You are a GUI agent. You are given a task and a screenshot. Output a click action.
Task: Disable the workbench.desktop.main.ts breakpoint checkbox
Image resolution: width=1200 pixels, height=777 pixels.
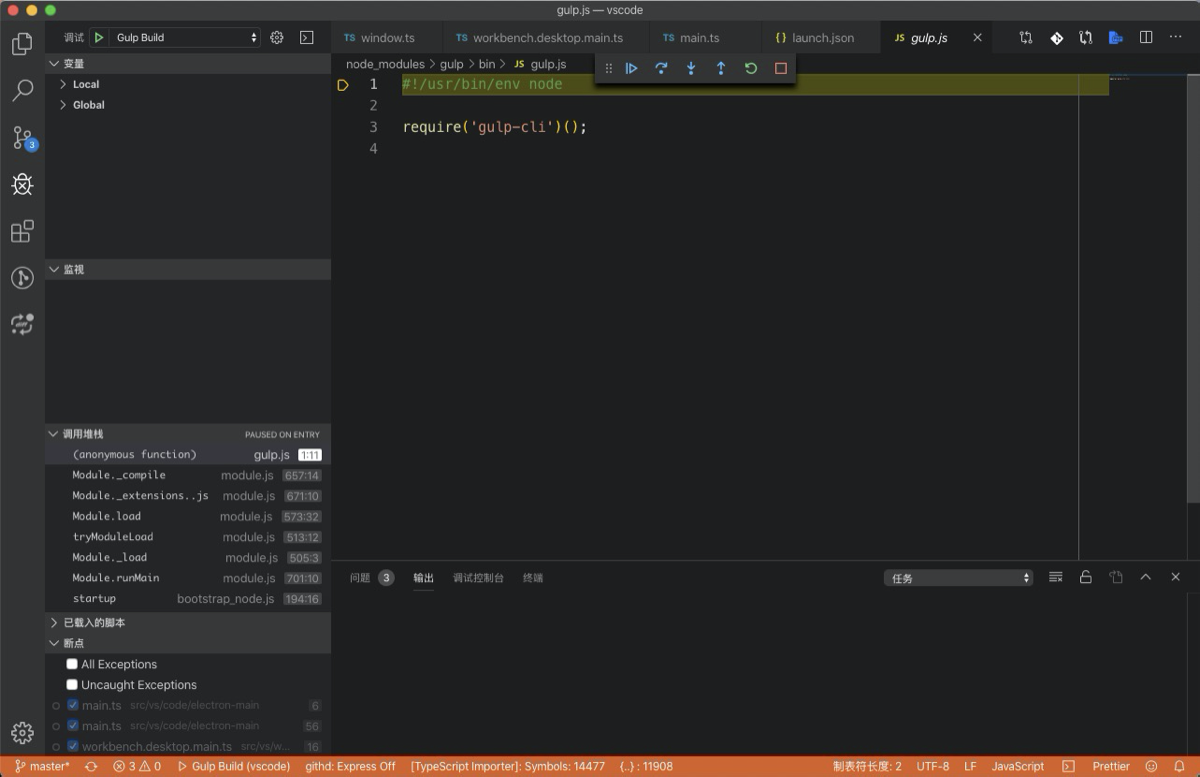coord(72,746)
